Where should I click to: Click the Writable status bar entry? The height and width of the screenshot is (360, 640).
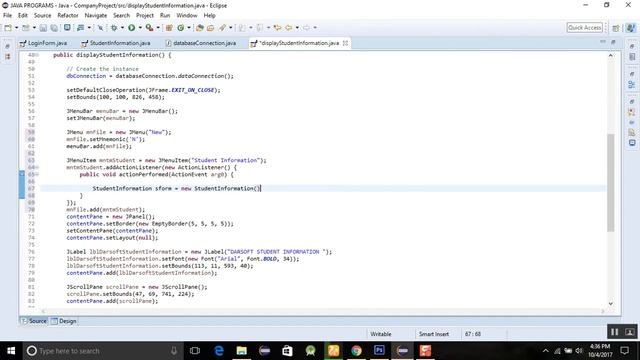[380, 334]
